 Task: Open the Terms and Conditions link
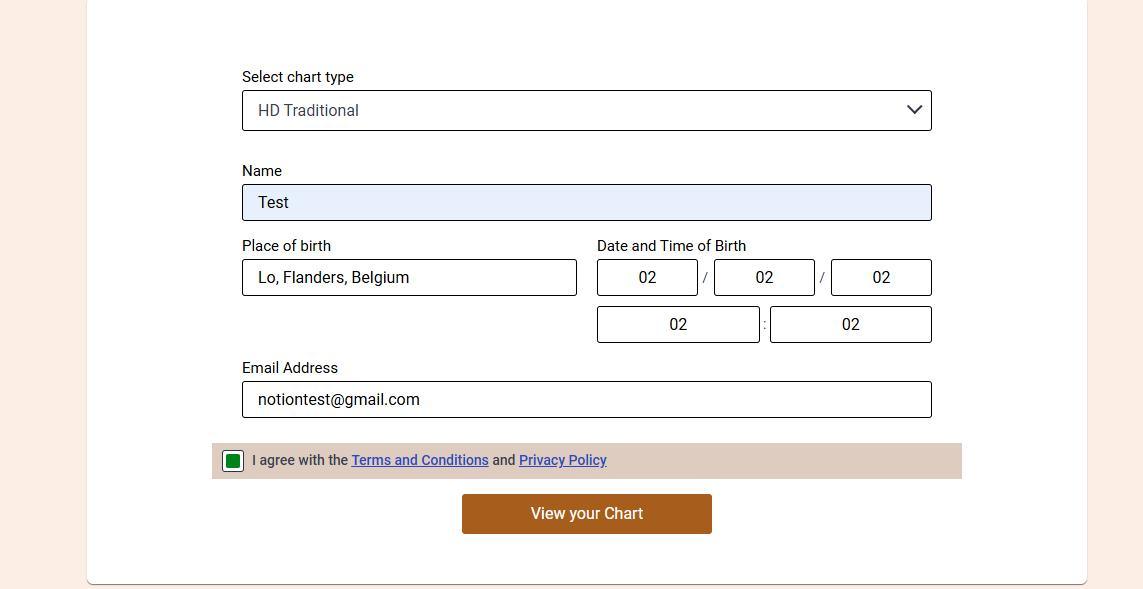tap(420, 460)
